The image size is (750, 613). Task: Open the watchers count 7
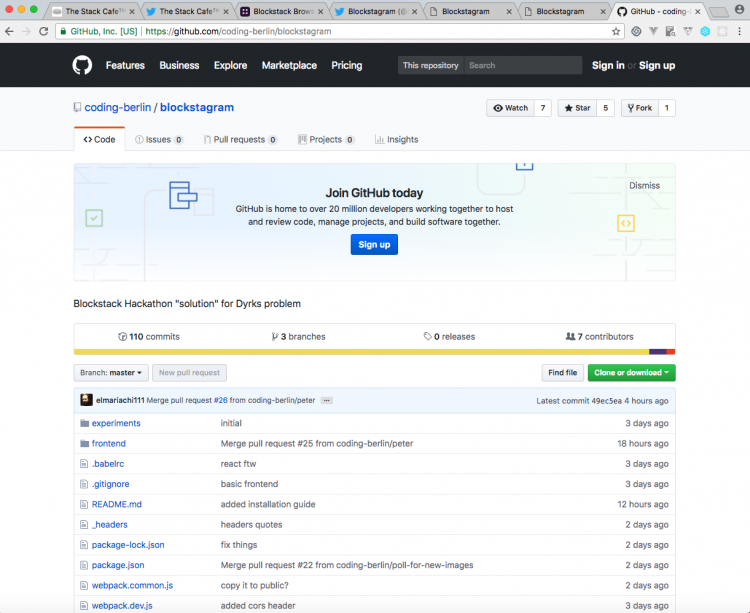(x=543, y=108)
